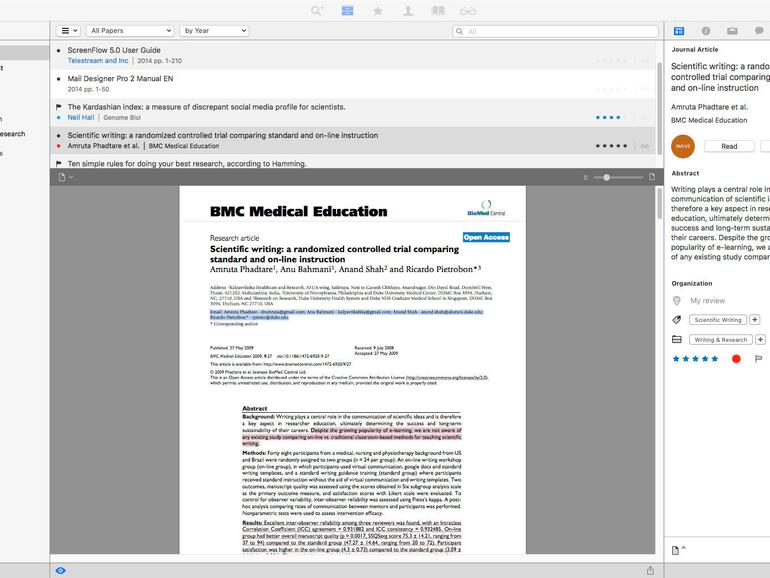Open the All Papers filter dropdown
The height and width of the screenshot is (578, 770).
(130, 30)
